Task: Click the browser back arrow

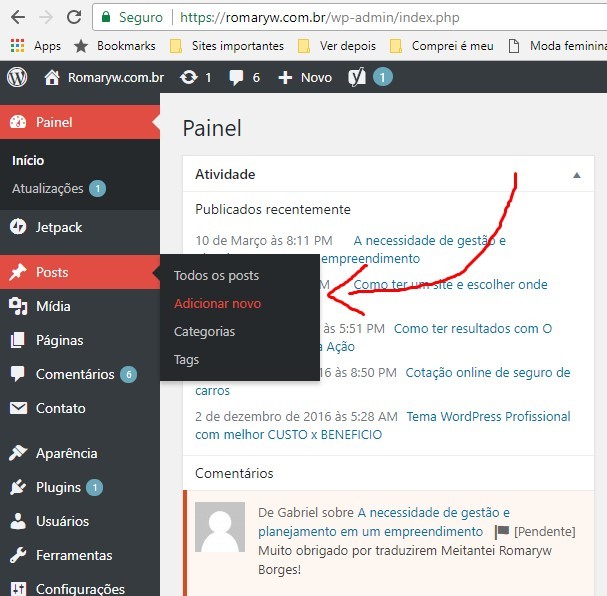Action: (x=18, y=17)
